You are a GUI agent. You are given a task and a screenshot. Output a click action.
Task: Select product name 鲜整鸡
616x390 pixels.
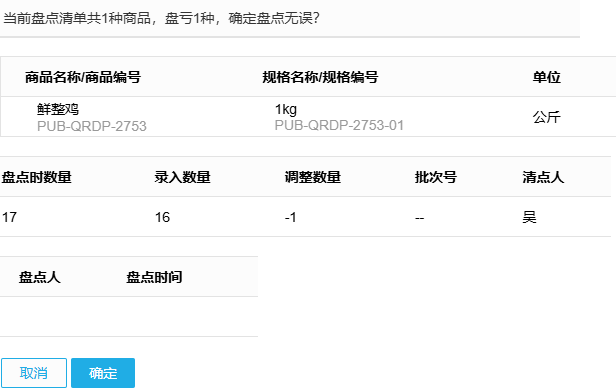click(58, 109)
